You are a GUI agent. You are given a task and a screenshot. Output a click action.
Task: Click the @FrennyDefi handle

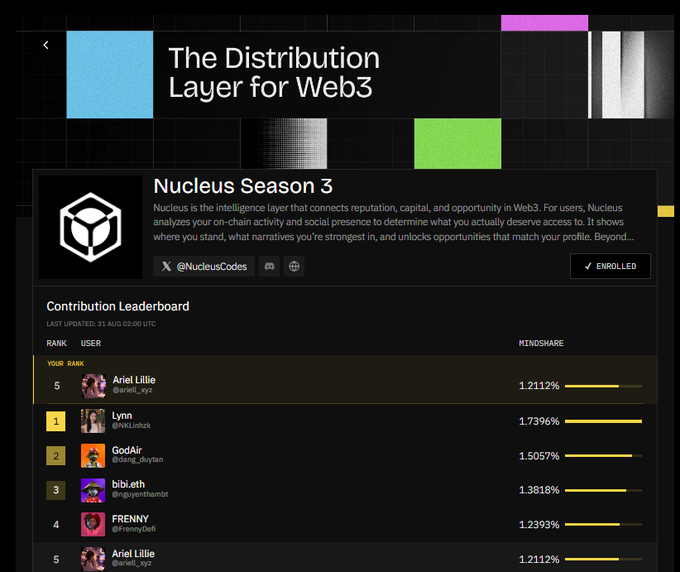[x=134, y=529]
